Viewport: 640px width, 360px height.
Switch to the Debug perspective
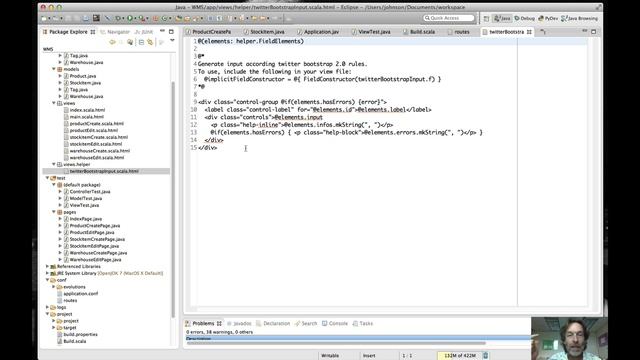tap(524, 18)
